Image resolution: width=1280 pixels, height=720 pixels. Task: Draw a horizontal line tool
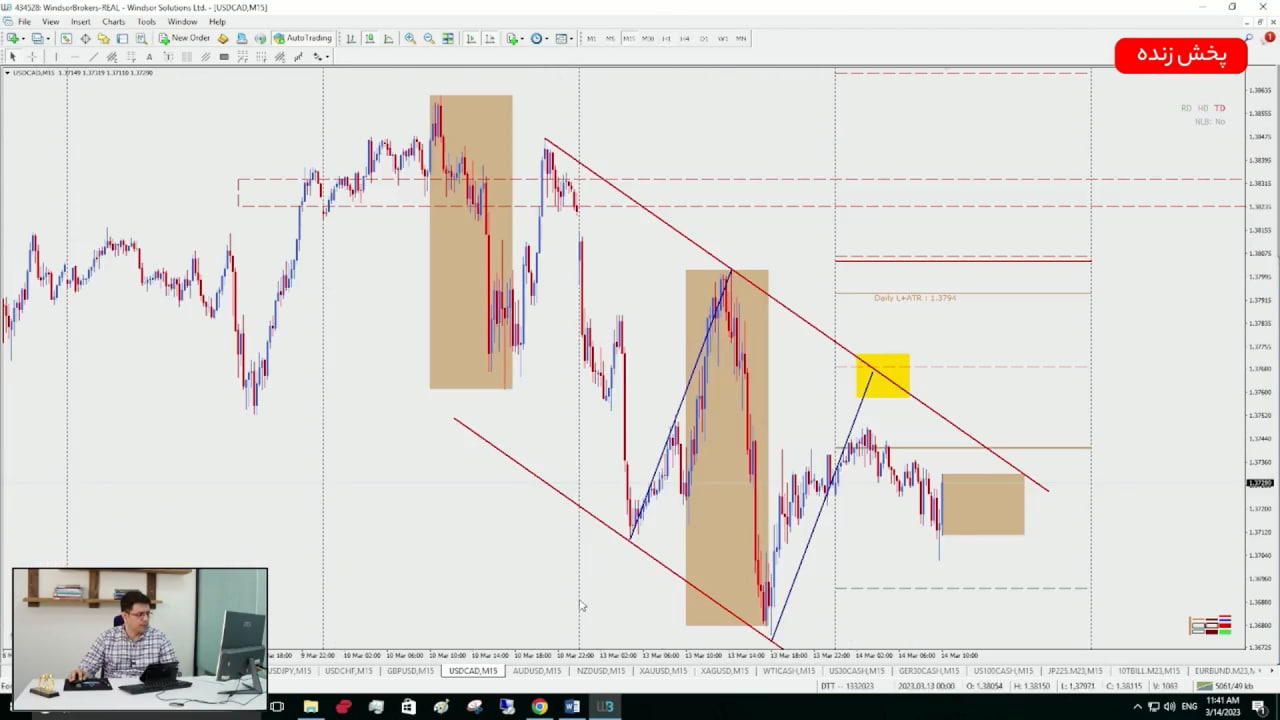click(74, 57)
